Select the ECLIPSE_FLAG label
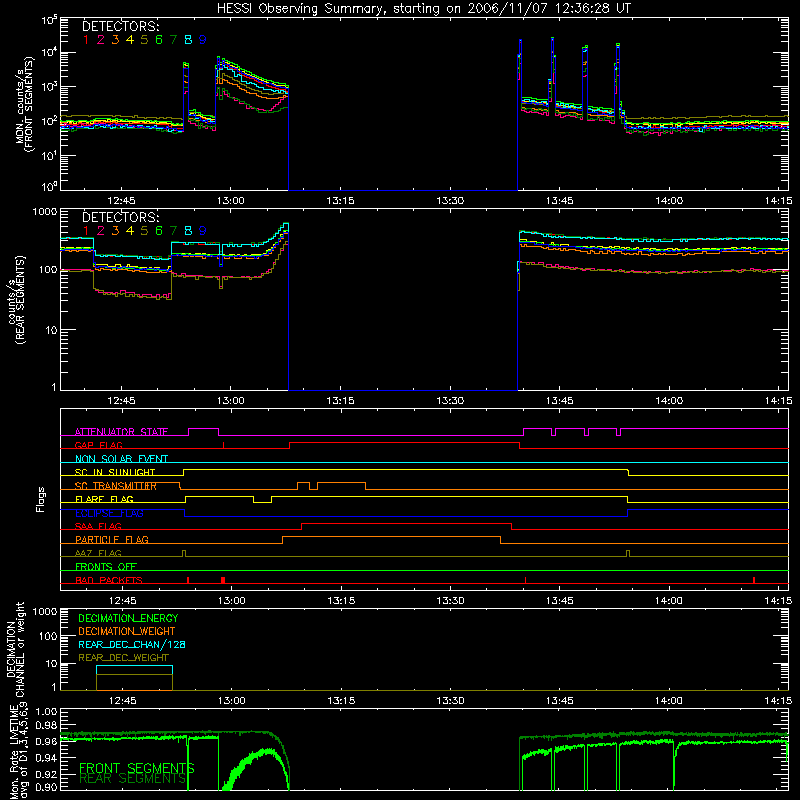The height and width of the screenshot is (800, 800). click(x=109, y=513)
